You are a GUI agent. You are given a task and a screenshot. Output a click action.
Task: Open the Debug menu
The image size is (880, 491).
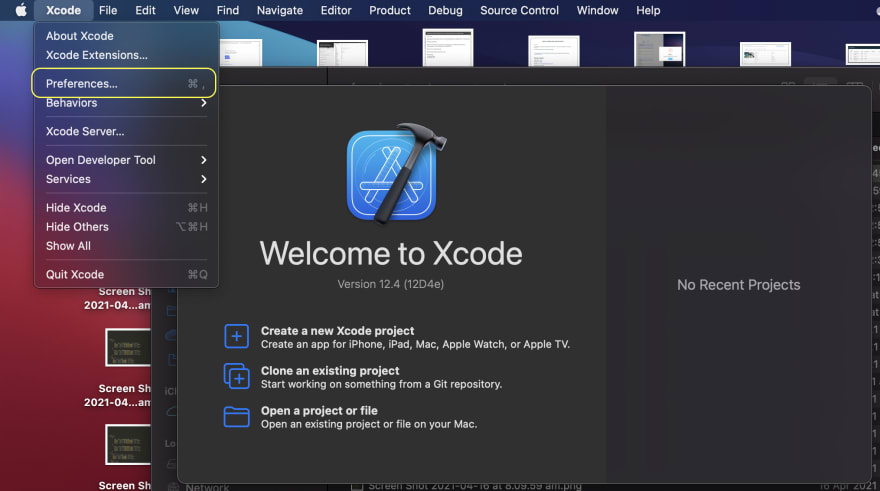(x=445, y=10)
